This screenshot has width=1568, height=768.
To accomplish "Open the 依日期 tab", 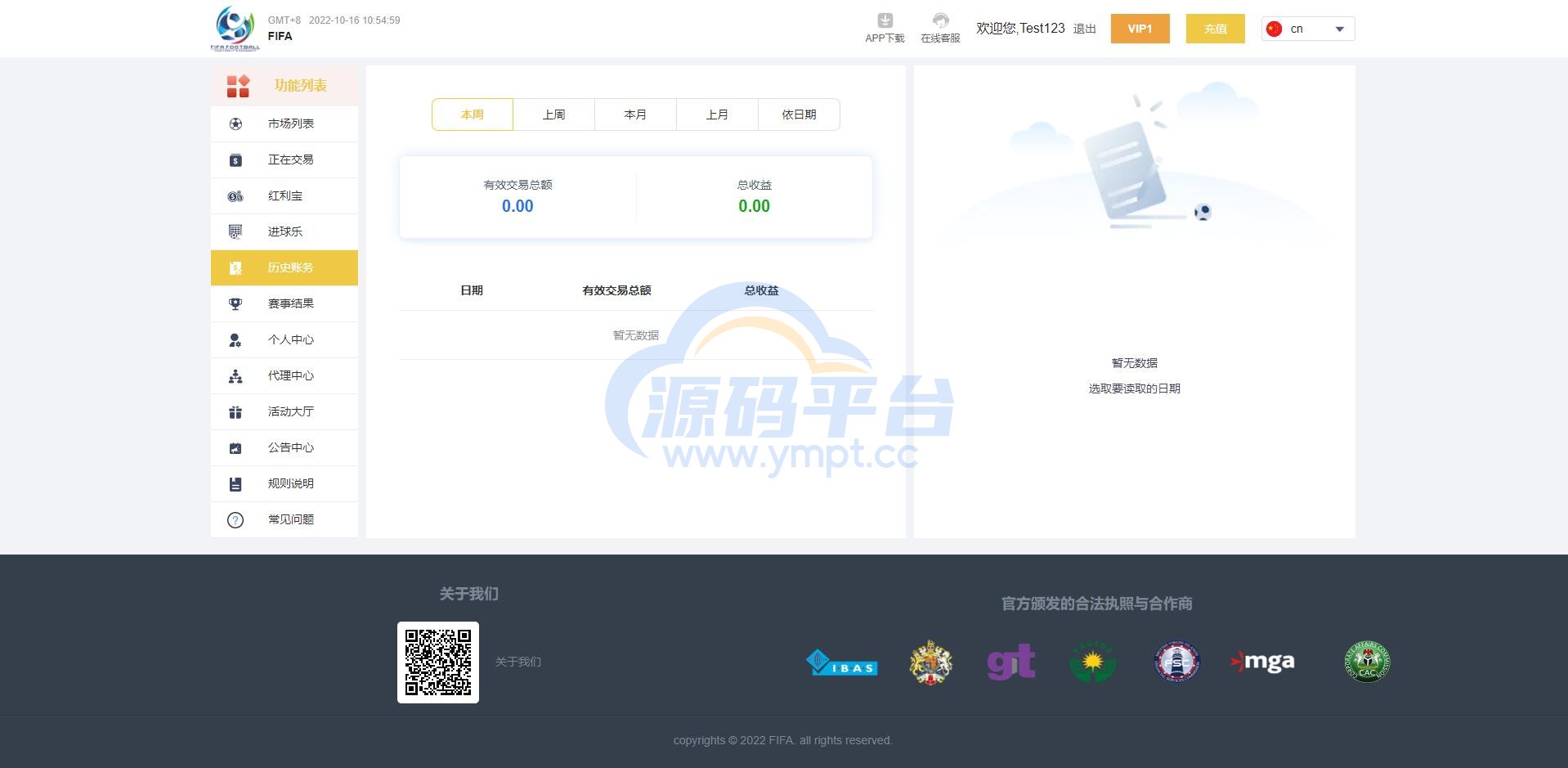I will [x=800, y=115].
